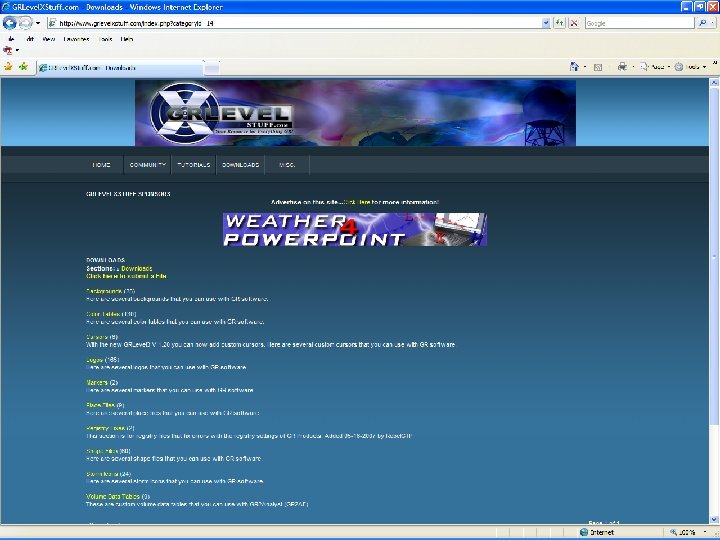This screenshot has width=720, height=540.
Task: Select the GRLevelXStuff Downloads browser tab
Action: [x=120, y=68]
